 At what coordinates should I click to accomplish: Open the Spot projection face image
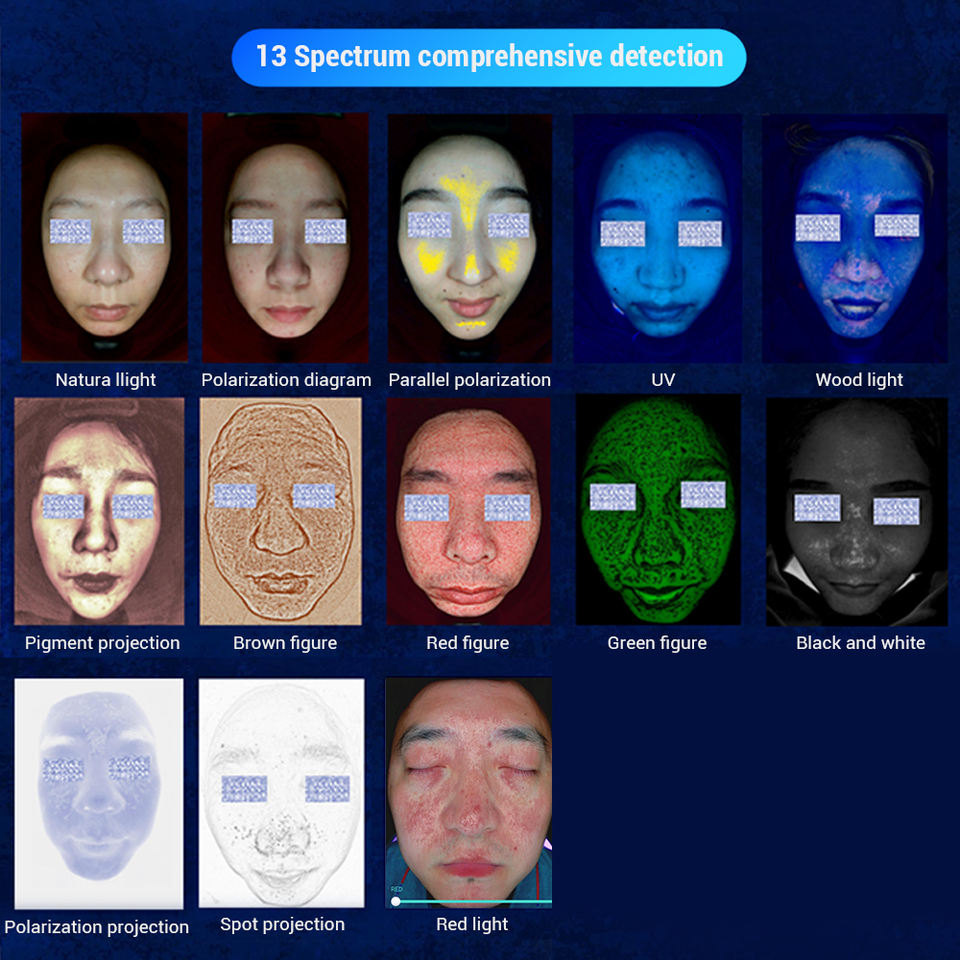tap(281, 793)
